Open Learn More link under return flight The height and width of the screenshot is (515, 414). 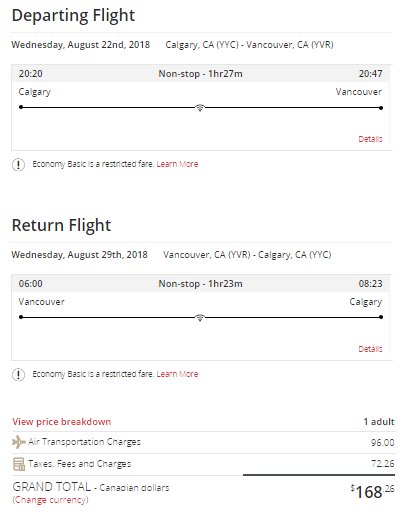[177, 374]
